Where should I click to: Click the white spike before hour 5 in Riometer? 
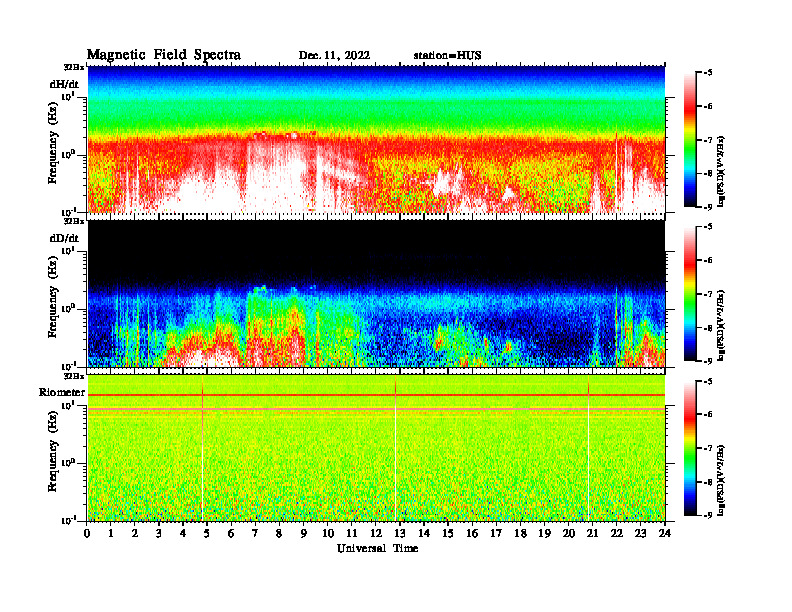(x=203, y=448)
